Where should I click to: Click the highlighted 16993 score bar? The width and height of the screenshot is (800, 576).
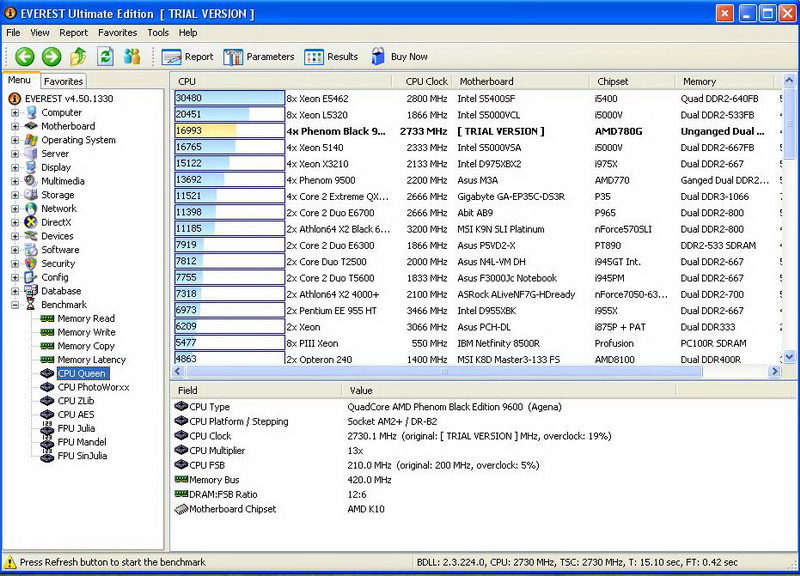(x=229, y=131)
